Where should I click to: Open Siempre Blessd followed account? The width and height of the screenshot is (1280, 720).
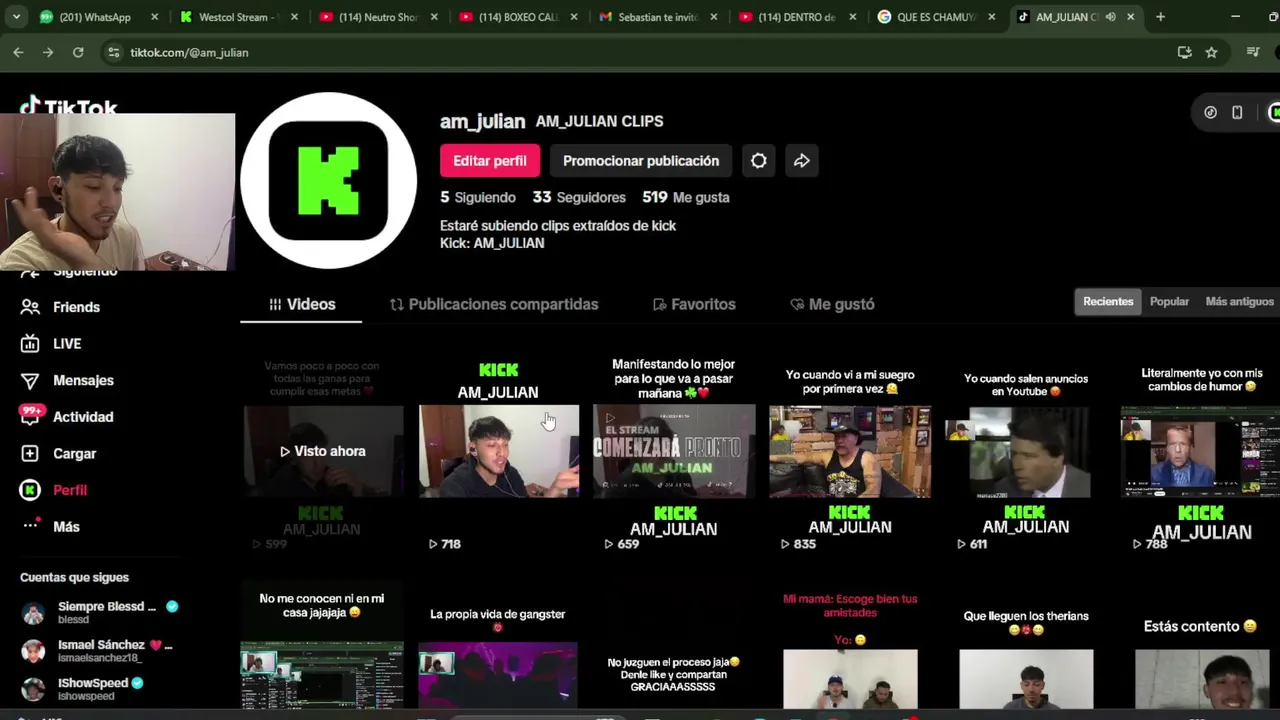click(x=100, y=612)
